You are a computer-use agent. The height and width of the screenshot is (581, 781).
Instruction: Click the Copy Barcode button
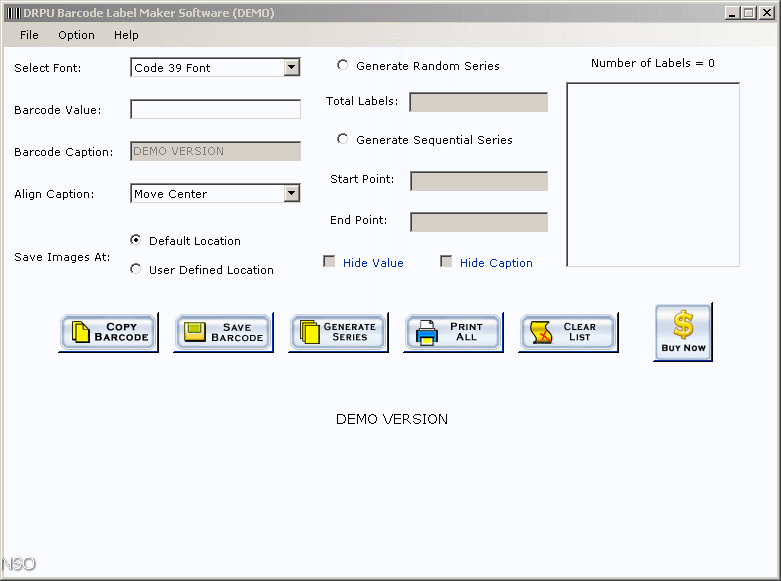tap(109, 332)
